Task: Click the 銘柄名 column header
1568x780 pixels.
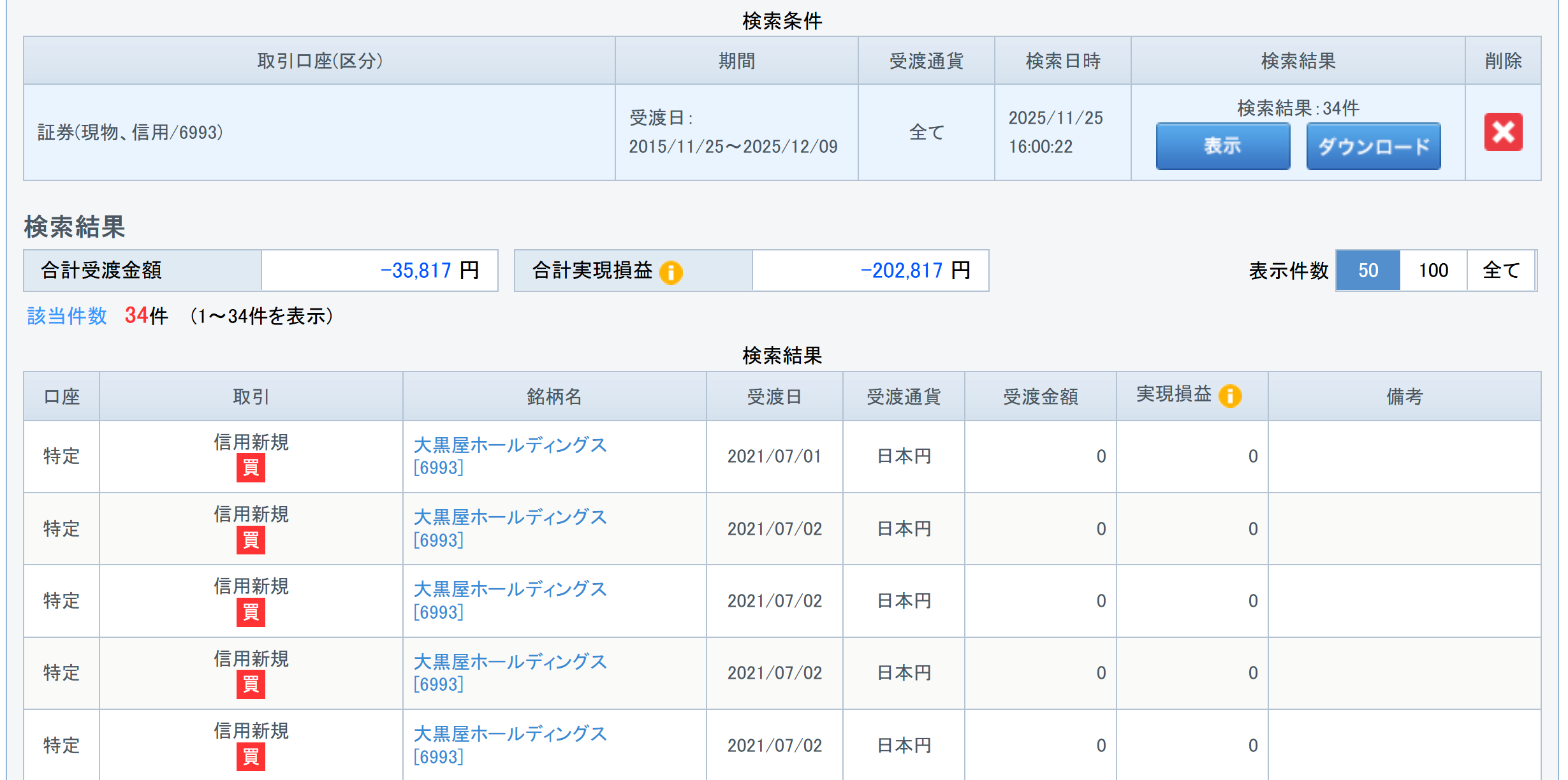Action: pos(554,396)
